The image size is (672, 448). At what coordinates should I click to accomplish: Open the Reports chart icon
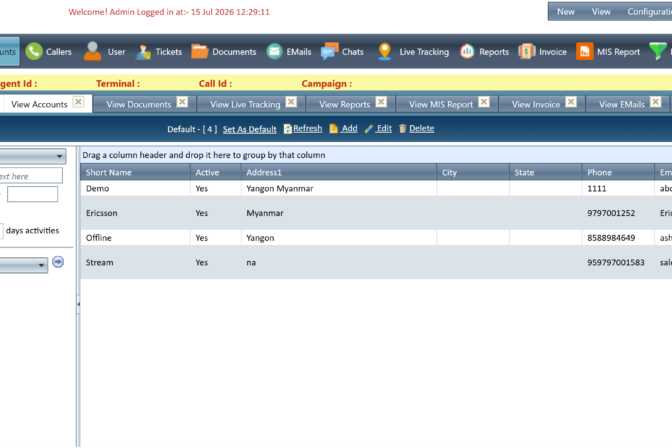[467, 51]
